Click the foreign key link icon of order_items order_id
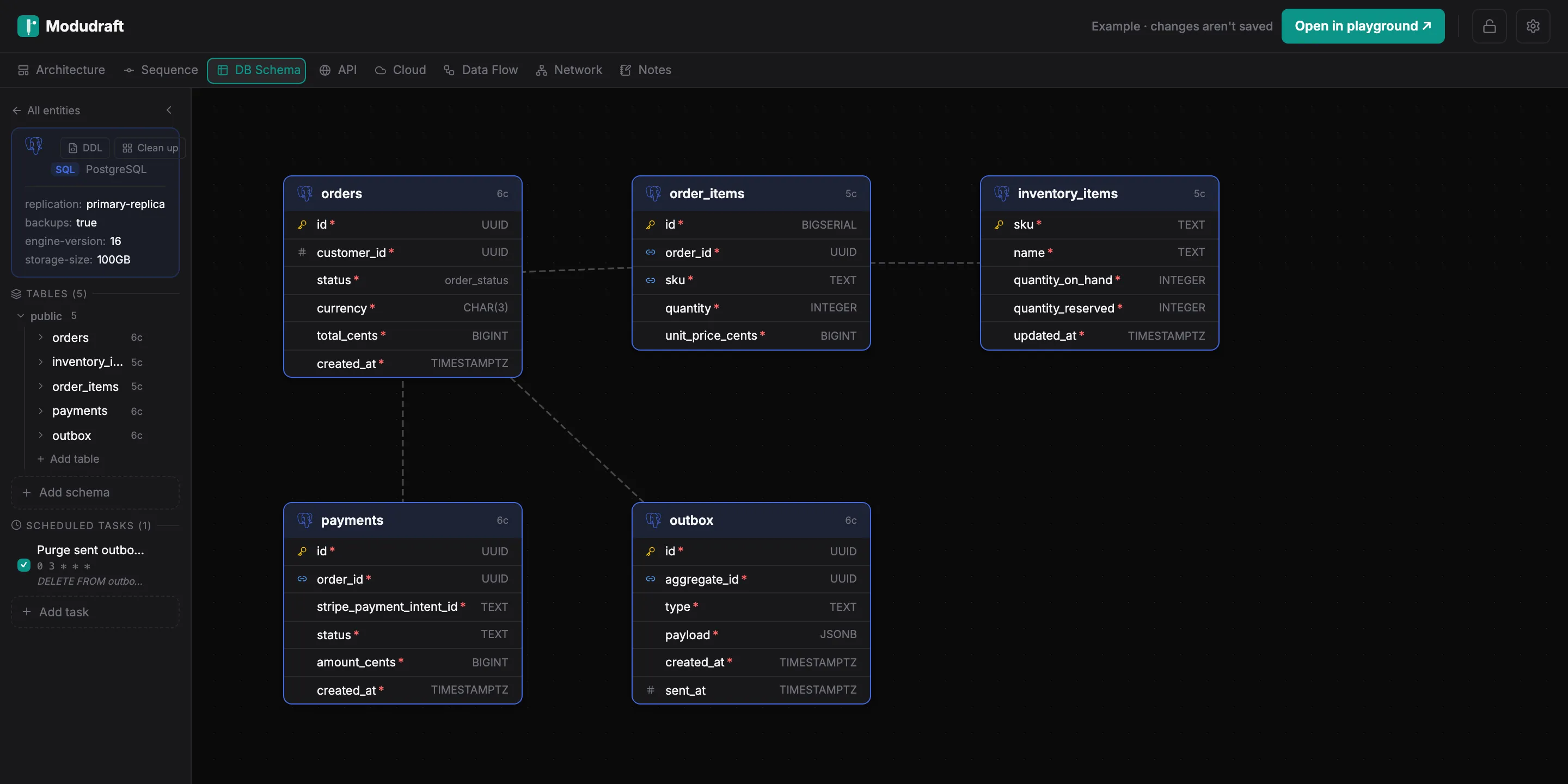The height and width of the screenshot is (784, 1568). point(651,252)
